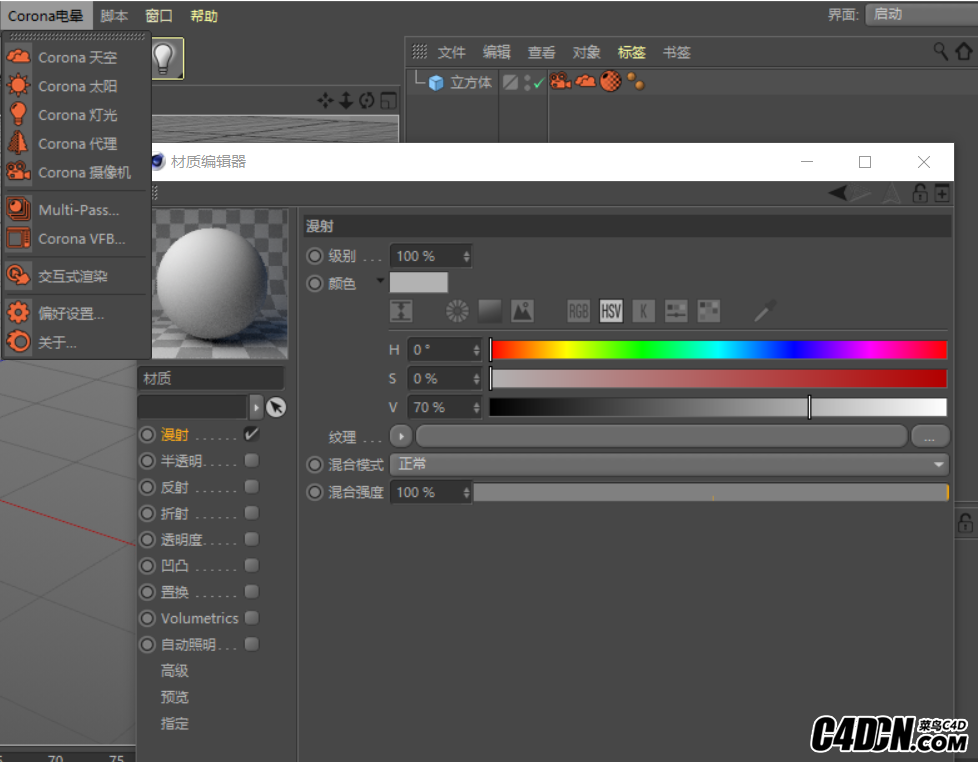Screen dimensions: 978x762
Task: Adjust the H hue spinner arrows
Action: coord(476,350)
